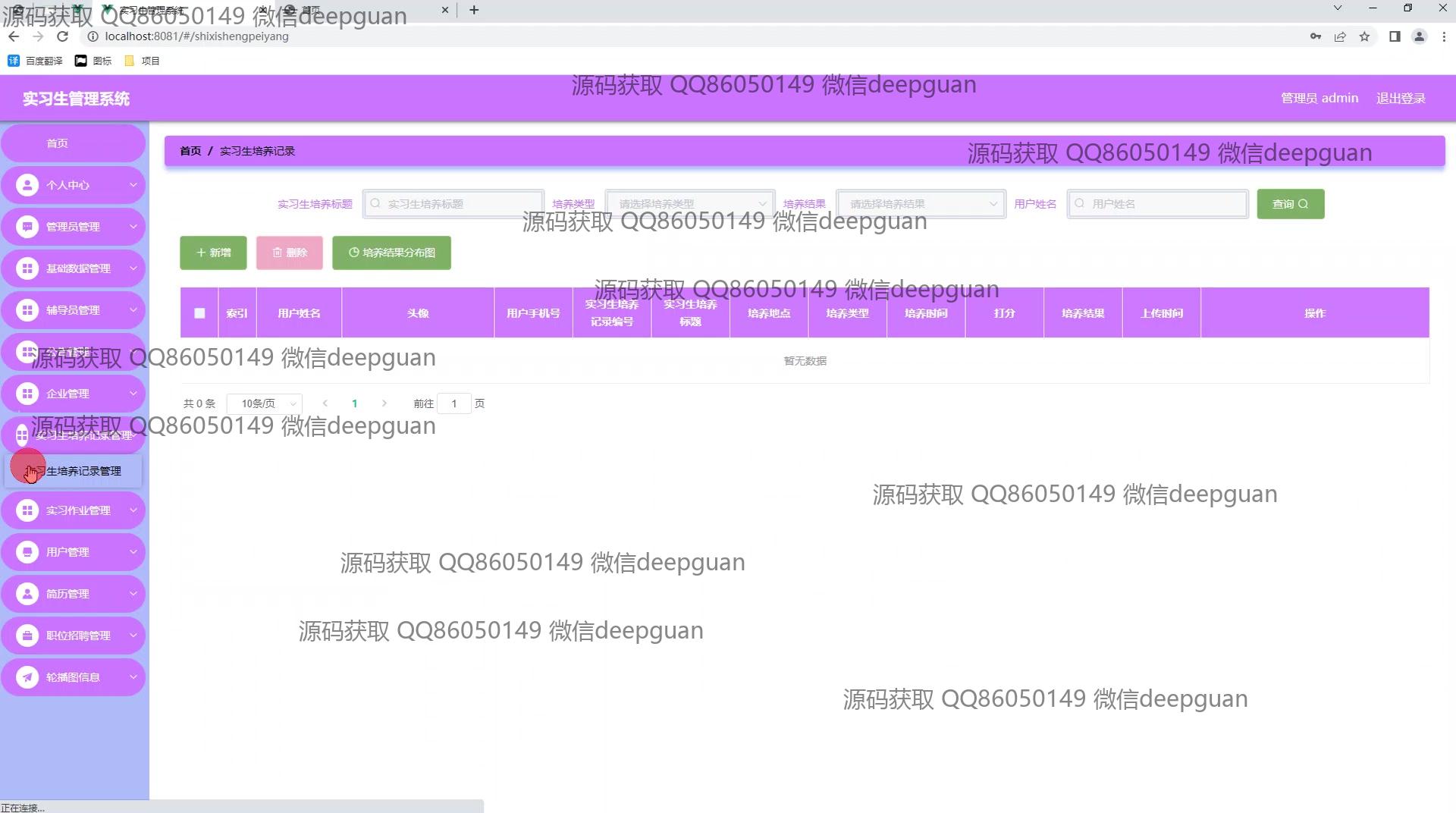Open the 培养结果分布图 chart button
The height and width of the screenshot is (813, 1456).
tap(391, 253)
